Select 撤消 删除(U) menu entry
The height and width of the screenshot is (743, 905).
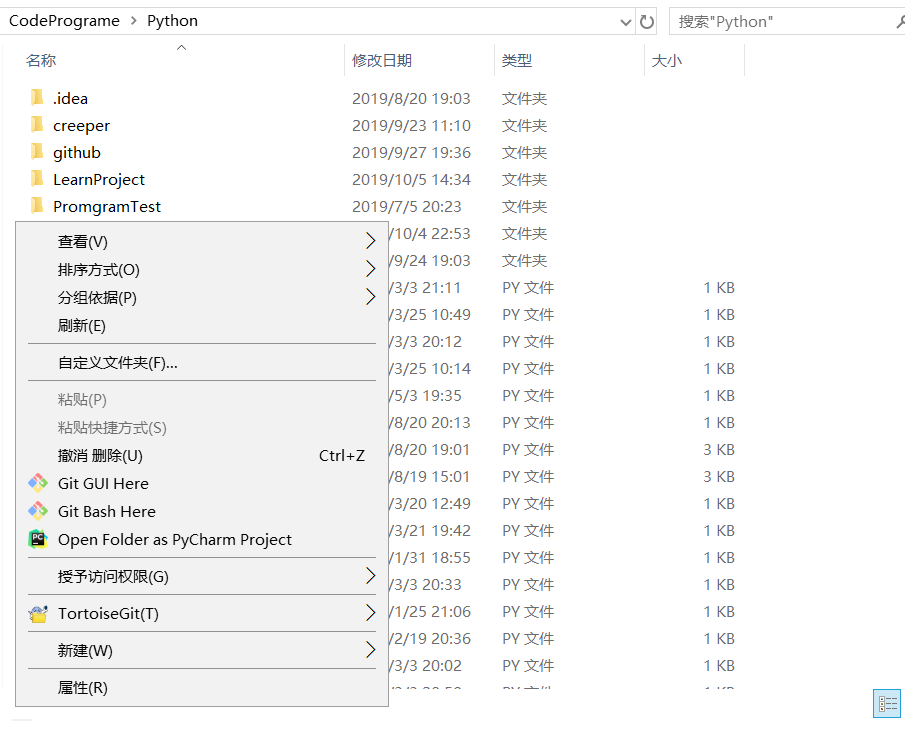click(x=201, y=456)
